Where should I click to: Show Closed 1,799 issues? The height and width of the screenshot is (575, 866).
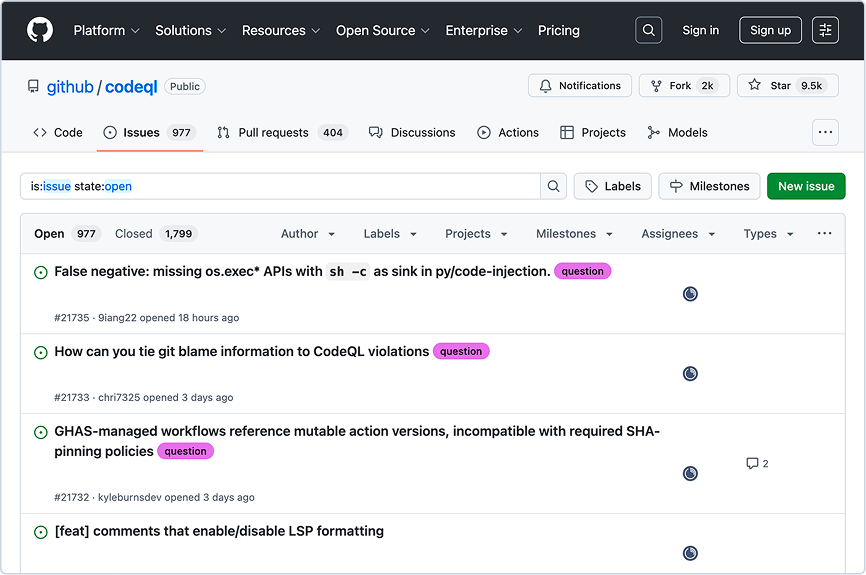(x=156, y=234)
